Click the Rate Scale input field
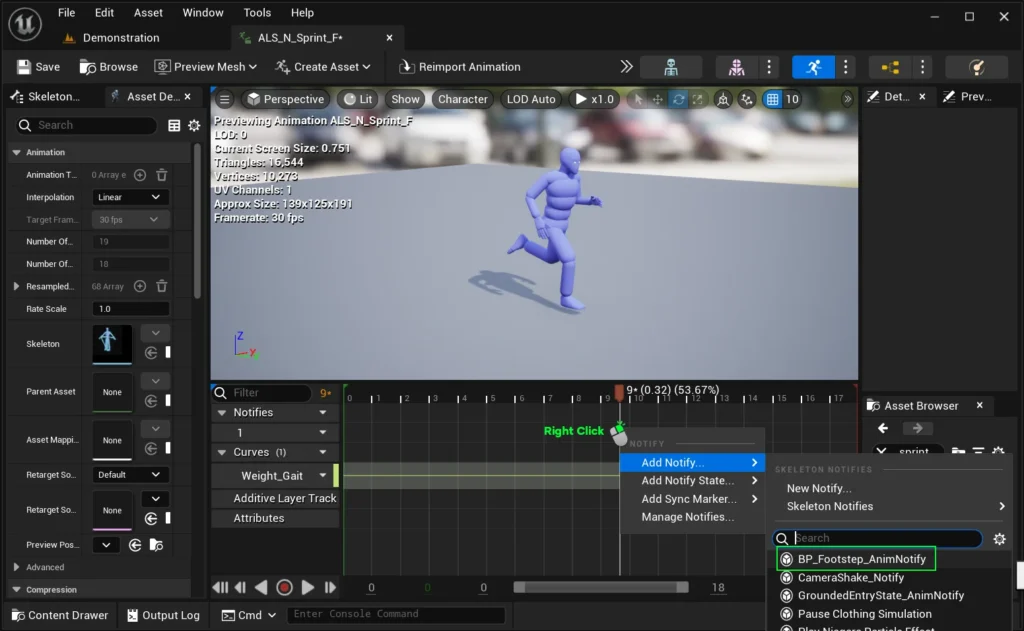This screenshot has height=631, width=1024. click(x=130, y=309)
